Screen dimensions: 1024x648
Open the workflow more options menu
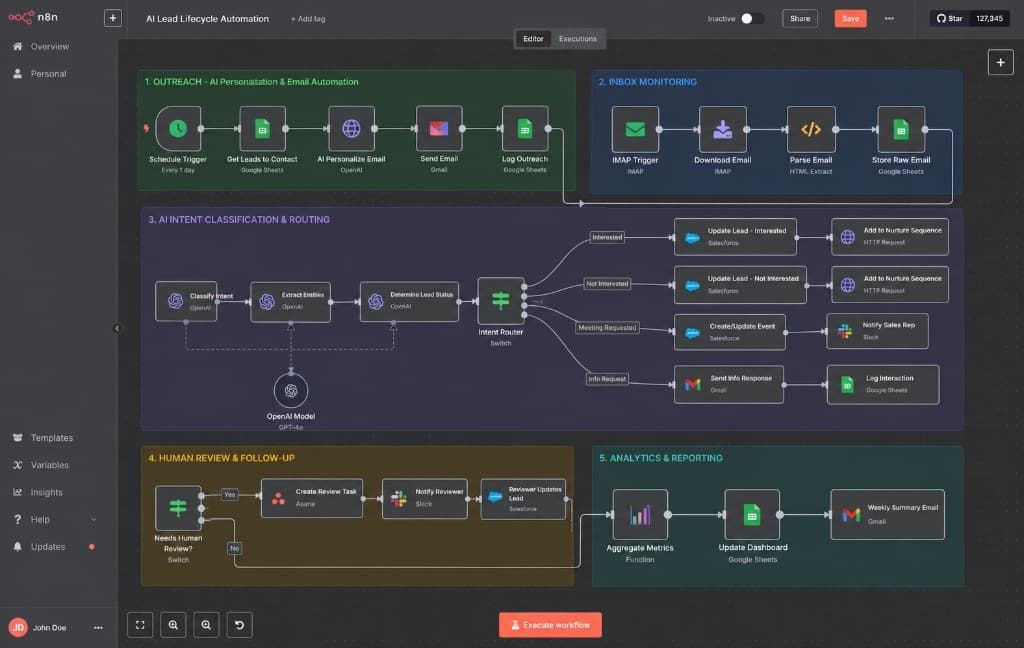tap(889, 18)
